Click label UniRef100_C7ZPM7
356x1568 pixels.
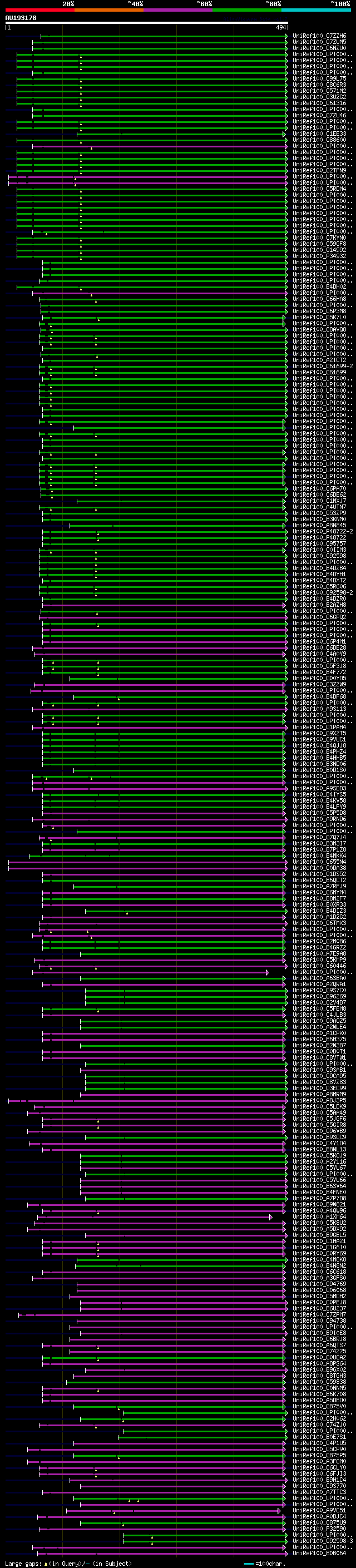click(319, 1315)
